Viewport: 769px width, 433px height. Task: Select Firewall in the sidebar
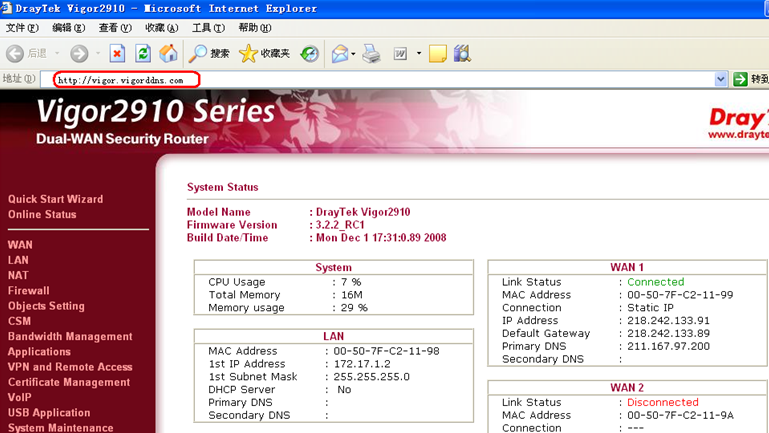click(28, 291)
